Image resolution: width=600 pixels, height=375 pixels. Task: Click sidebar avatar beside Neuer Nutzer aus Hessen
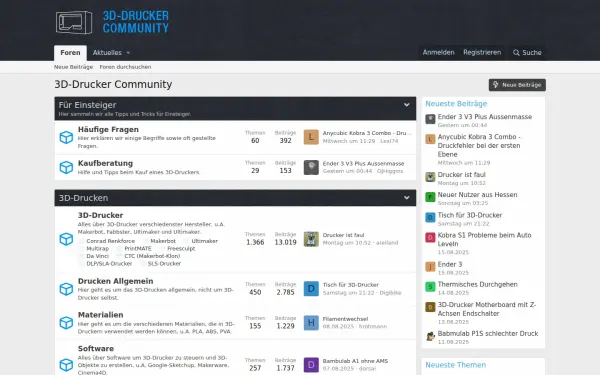point(430,197)
